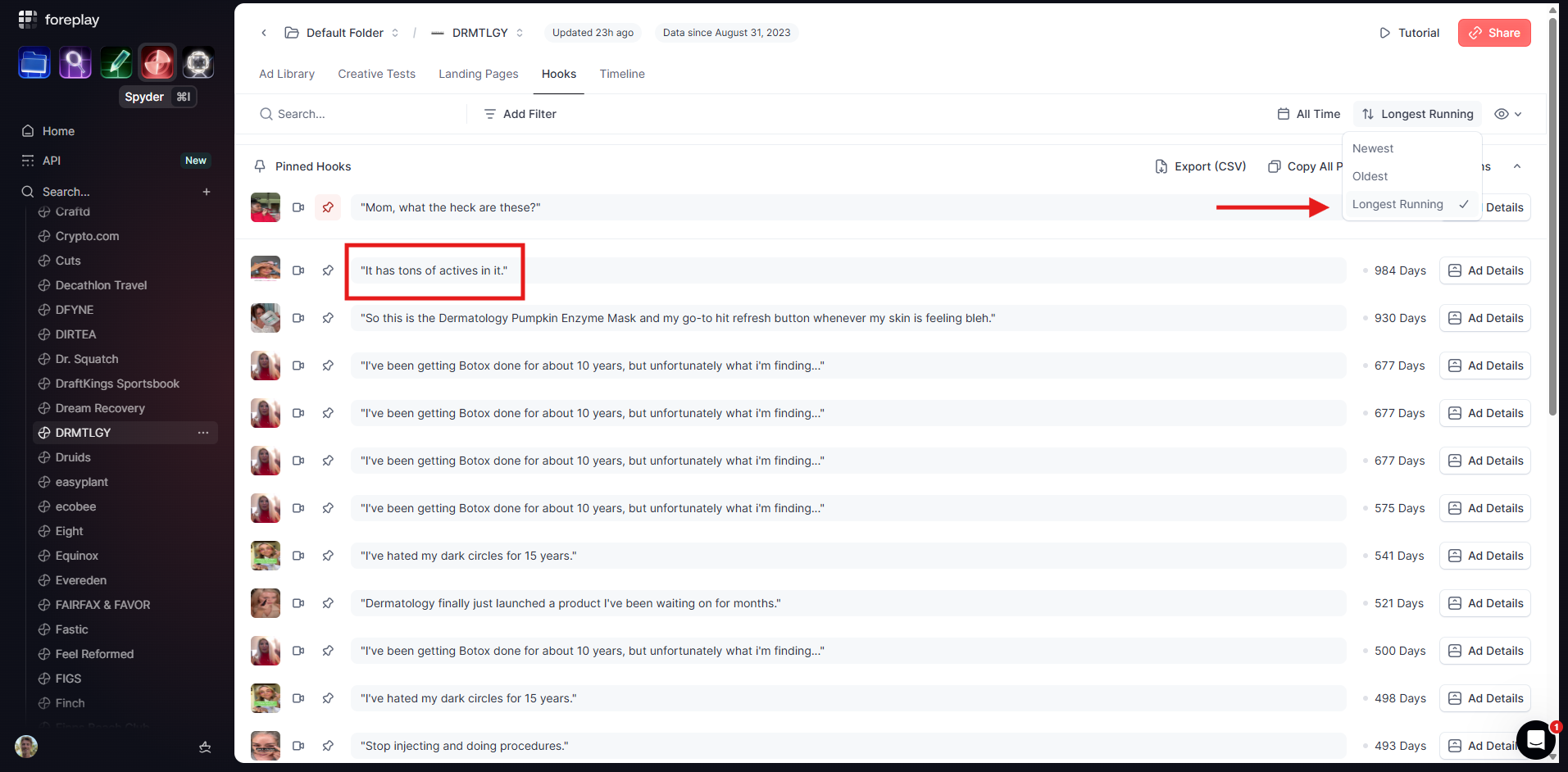
Task: Expand DRMTLGY brand selector
Action: click(x=478, y=33)
